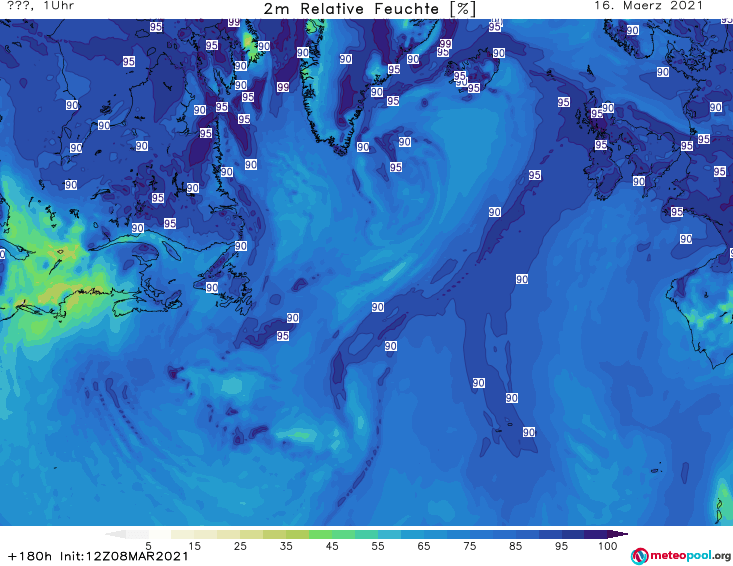The height and width of the screenshot is (566, 733).
Task: Click the legend value 75
Action: pos(469,546)
